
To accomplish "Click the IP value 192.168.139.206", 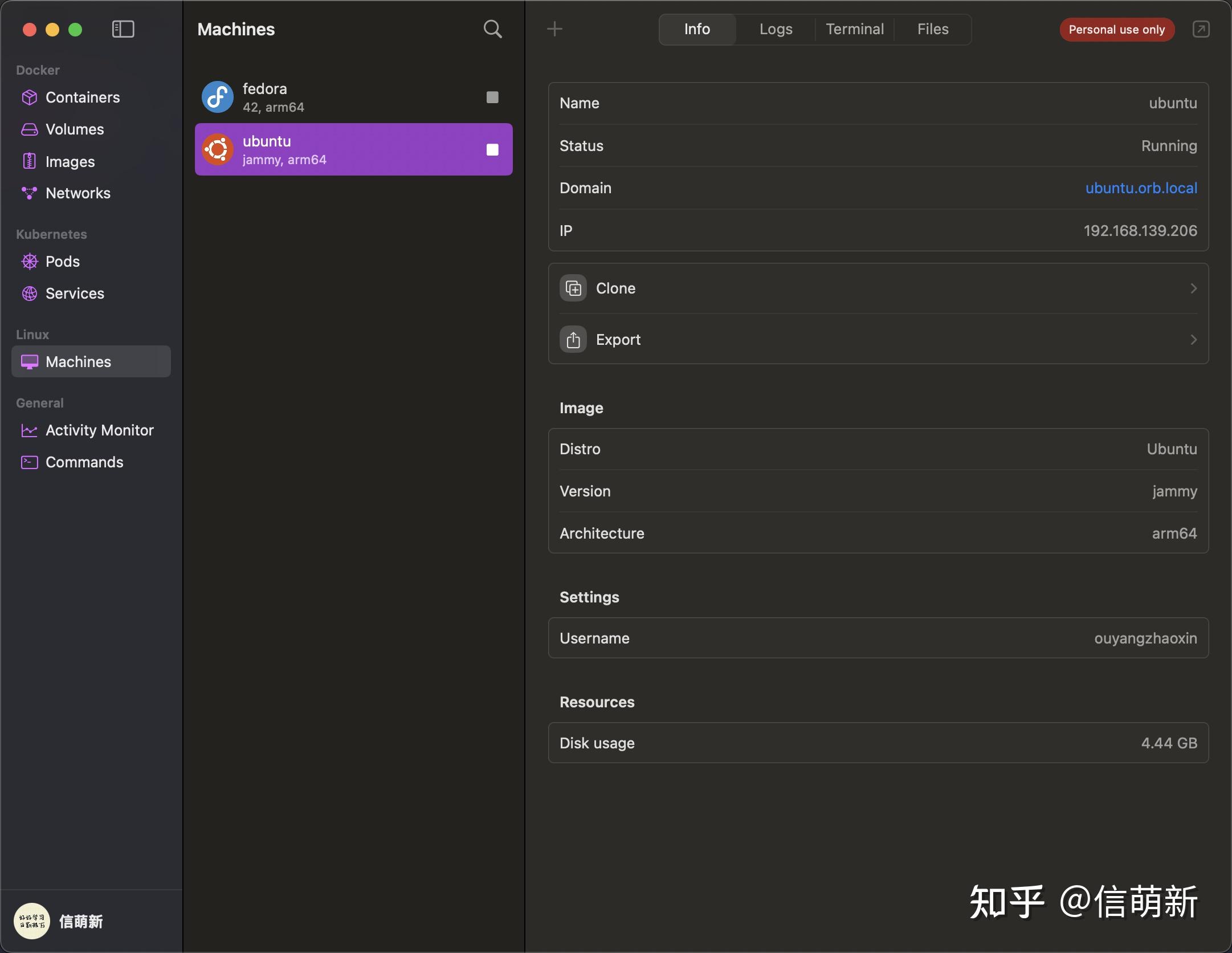I will point(1140,231).
